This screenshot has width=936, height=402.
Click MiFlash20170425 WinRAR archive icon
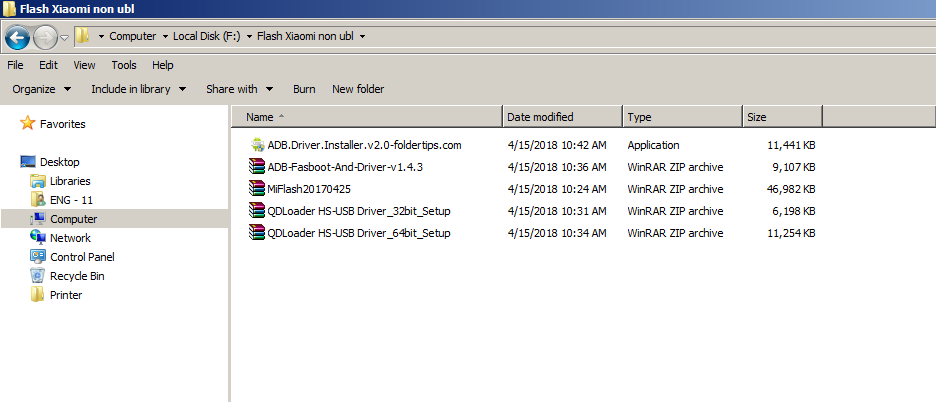point(257,189)
